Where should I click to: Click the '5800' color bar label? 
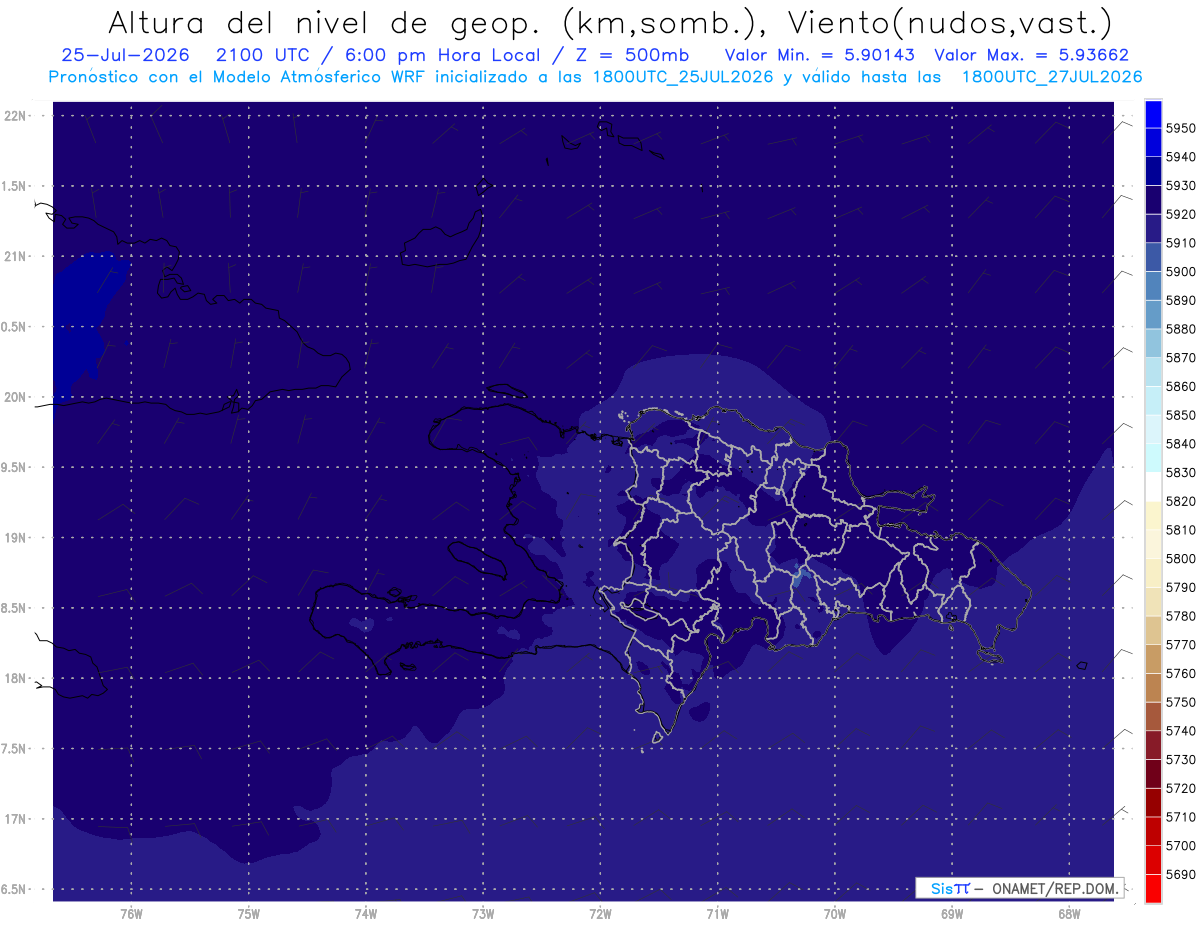1181,558
